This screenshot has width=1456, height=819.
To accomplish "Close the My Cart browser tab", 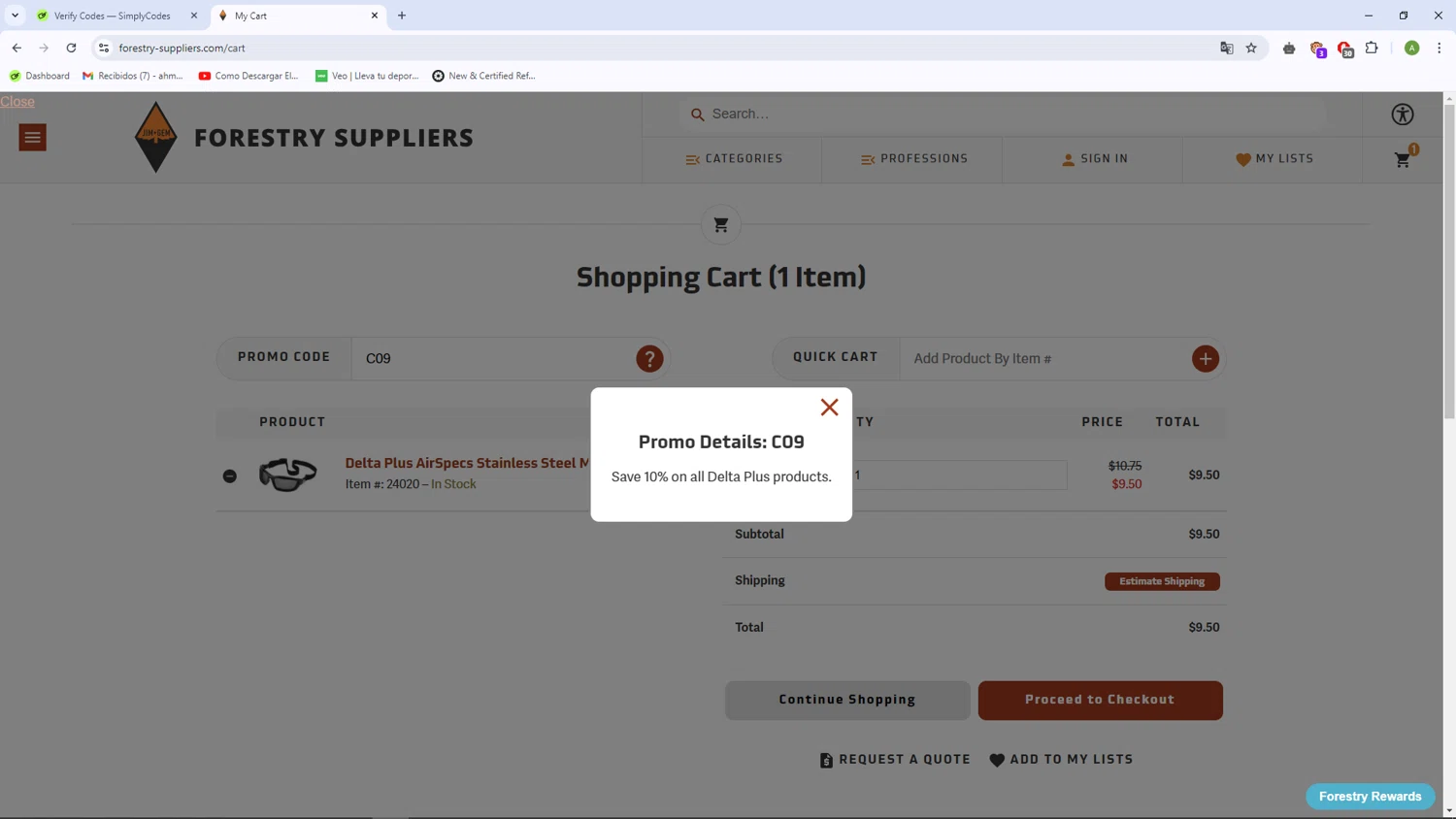I will click(x=375, y=16).
